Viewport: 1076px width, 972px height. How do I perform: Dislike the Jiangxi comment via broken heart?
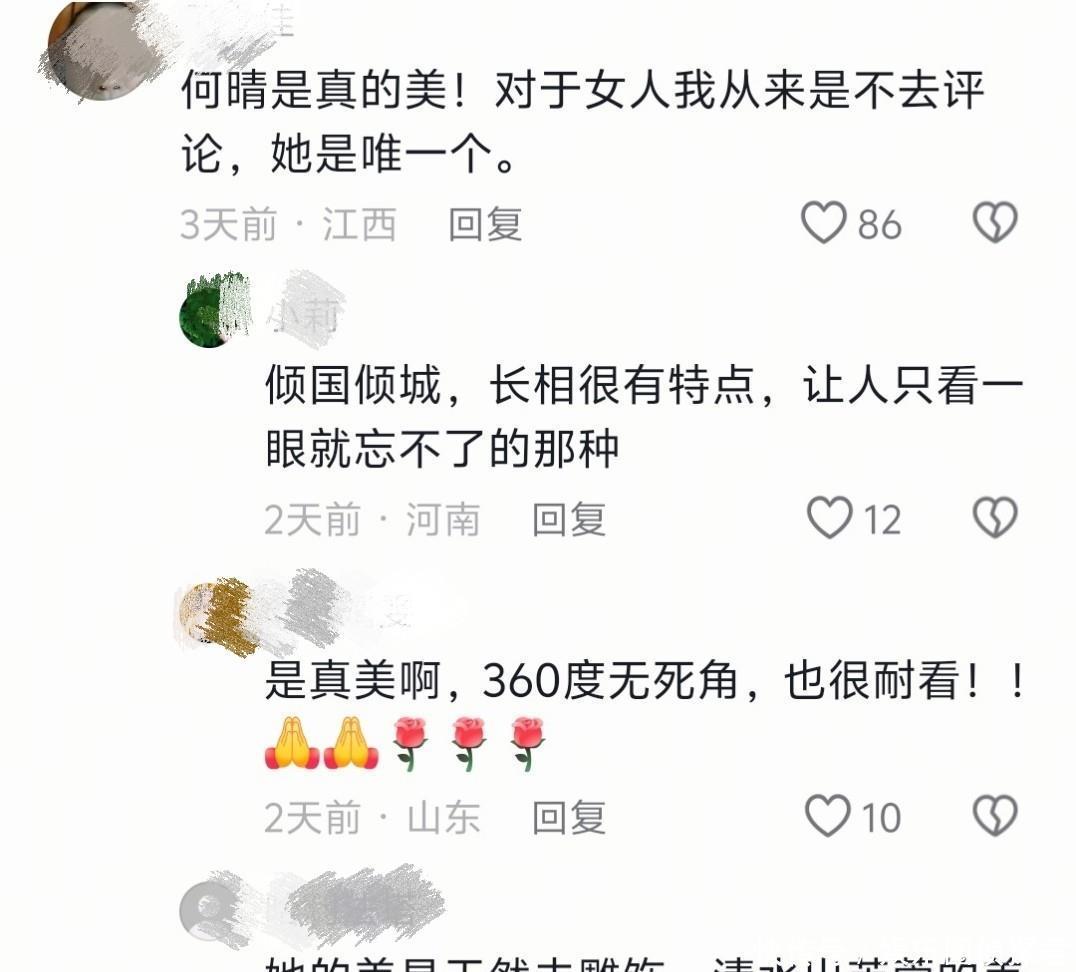point(995,222)
